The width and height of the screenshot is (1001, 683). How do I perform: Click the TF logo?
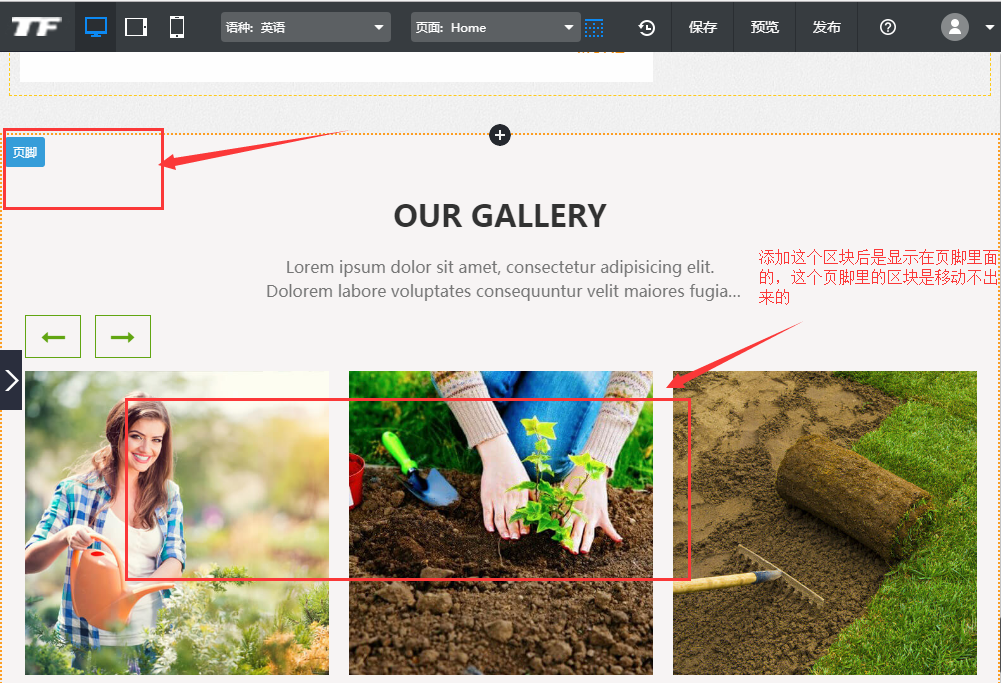coord(37,27)
